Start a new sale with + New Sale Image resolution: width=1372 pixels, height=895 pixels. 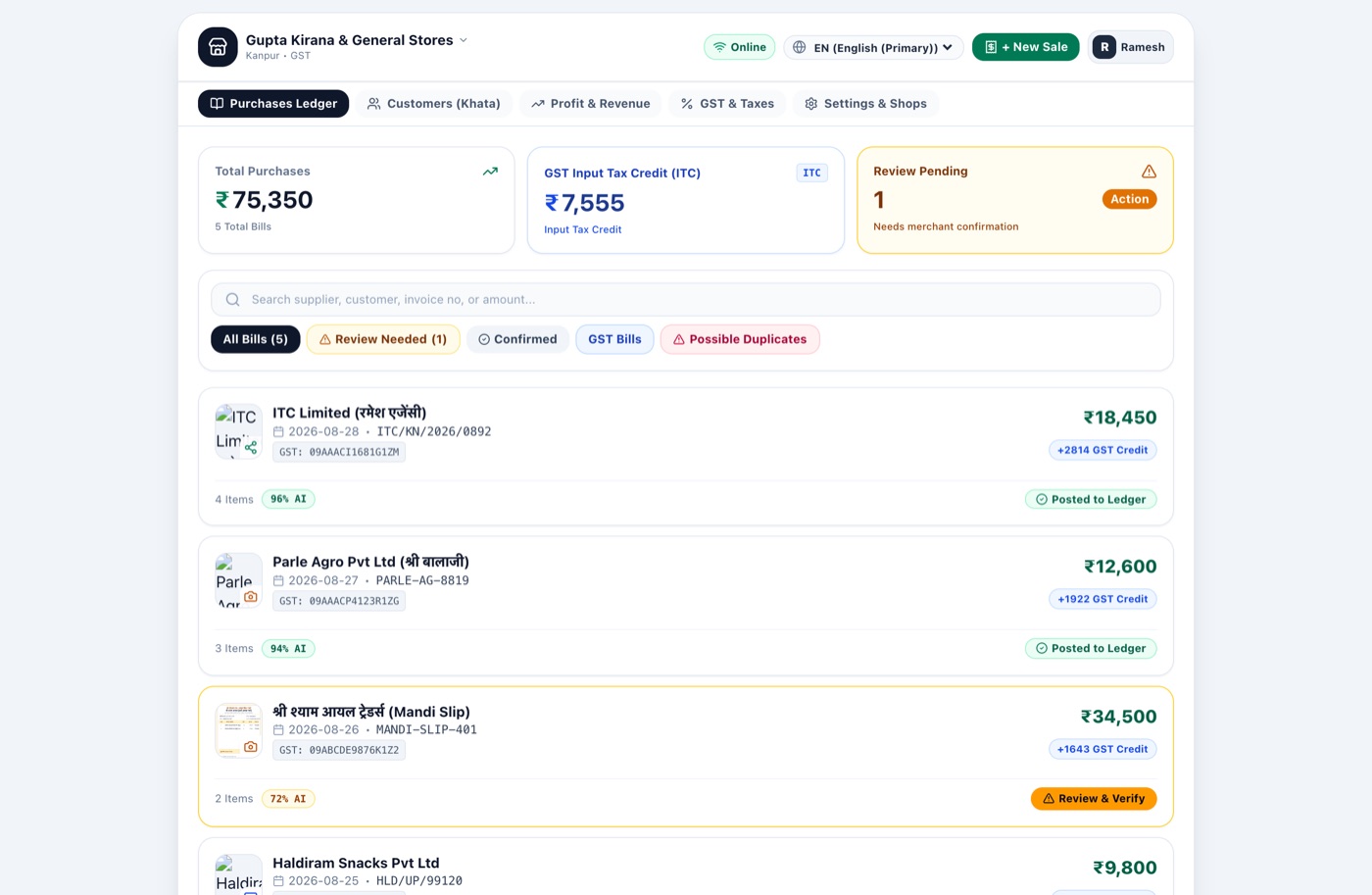point(1026,47)
